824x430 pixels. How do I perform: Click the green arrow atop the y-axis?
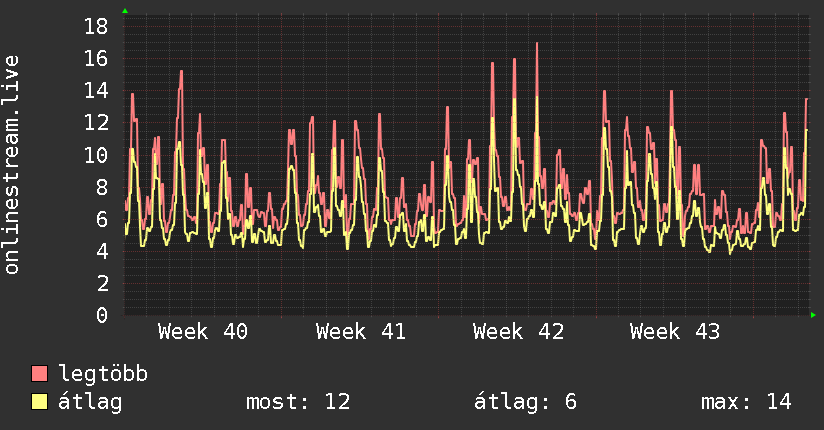tap(125, 11)
